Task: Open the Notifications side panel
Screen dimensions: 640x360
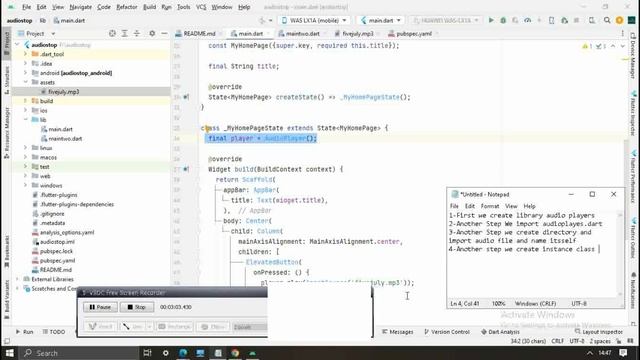Action: pyautogui.click(x=633, y=291)
